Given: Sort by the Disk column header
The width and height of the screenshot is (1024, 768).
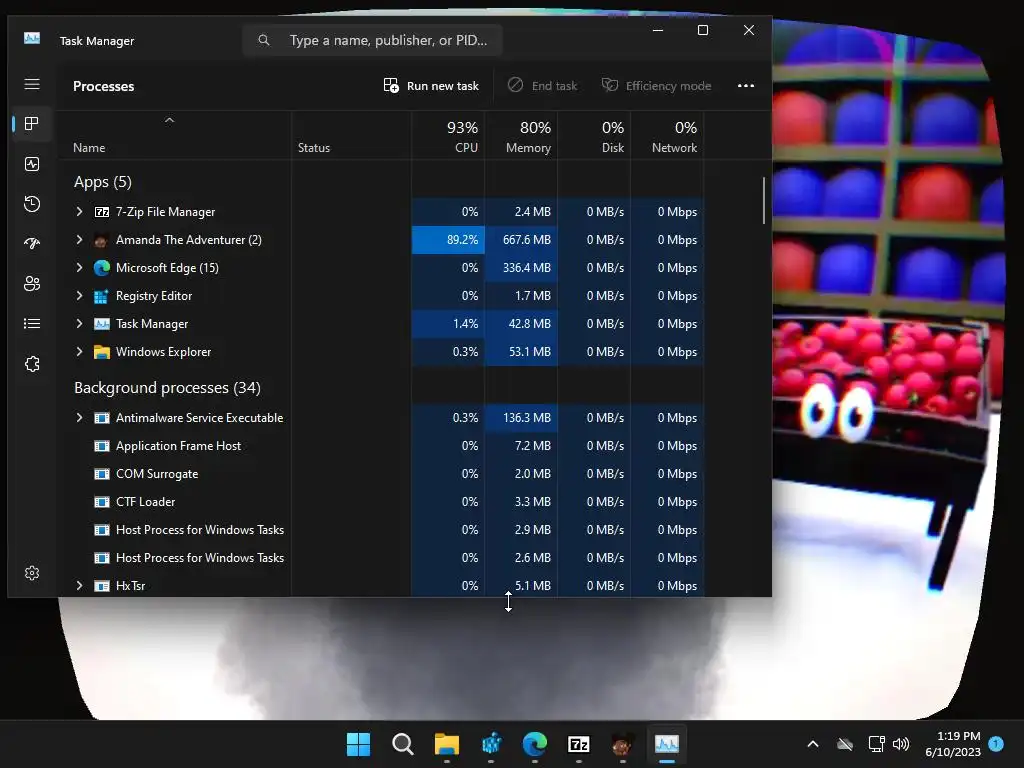Looking at the screenshot, I should (x=594, y=136).
